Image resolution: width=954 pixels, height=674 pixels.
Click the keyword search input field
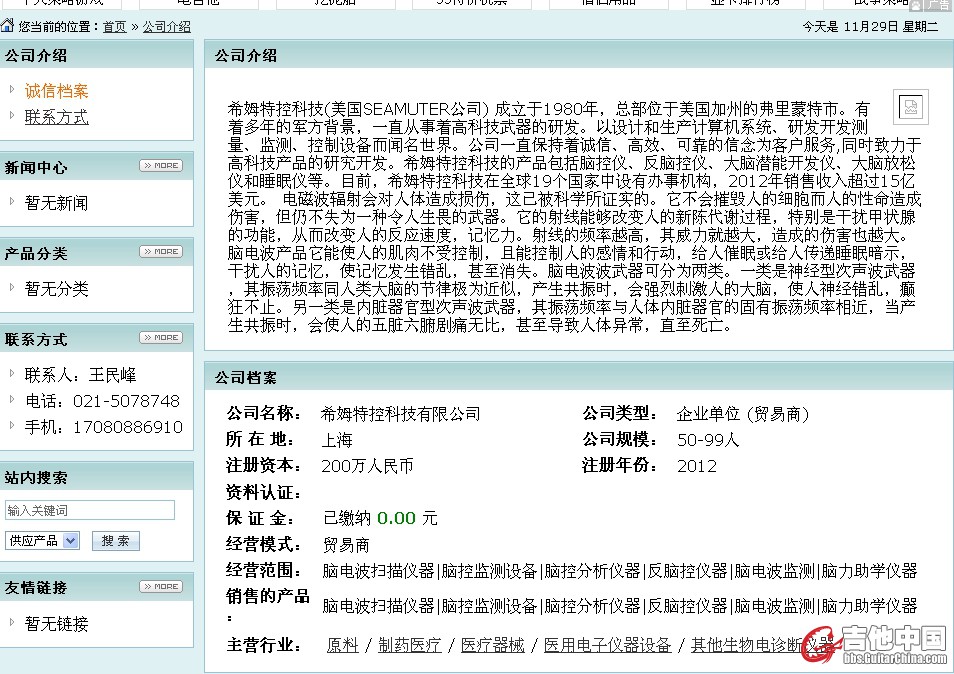pos(90,510)
